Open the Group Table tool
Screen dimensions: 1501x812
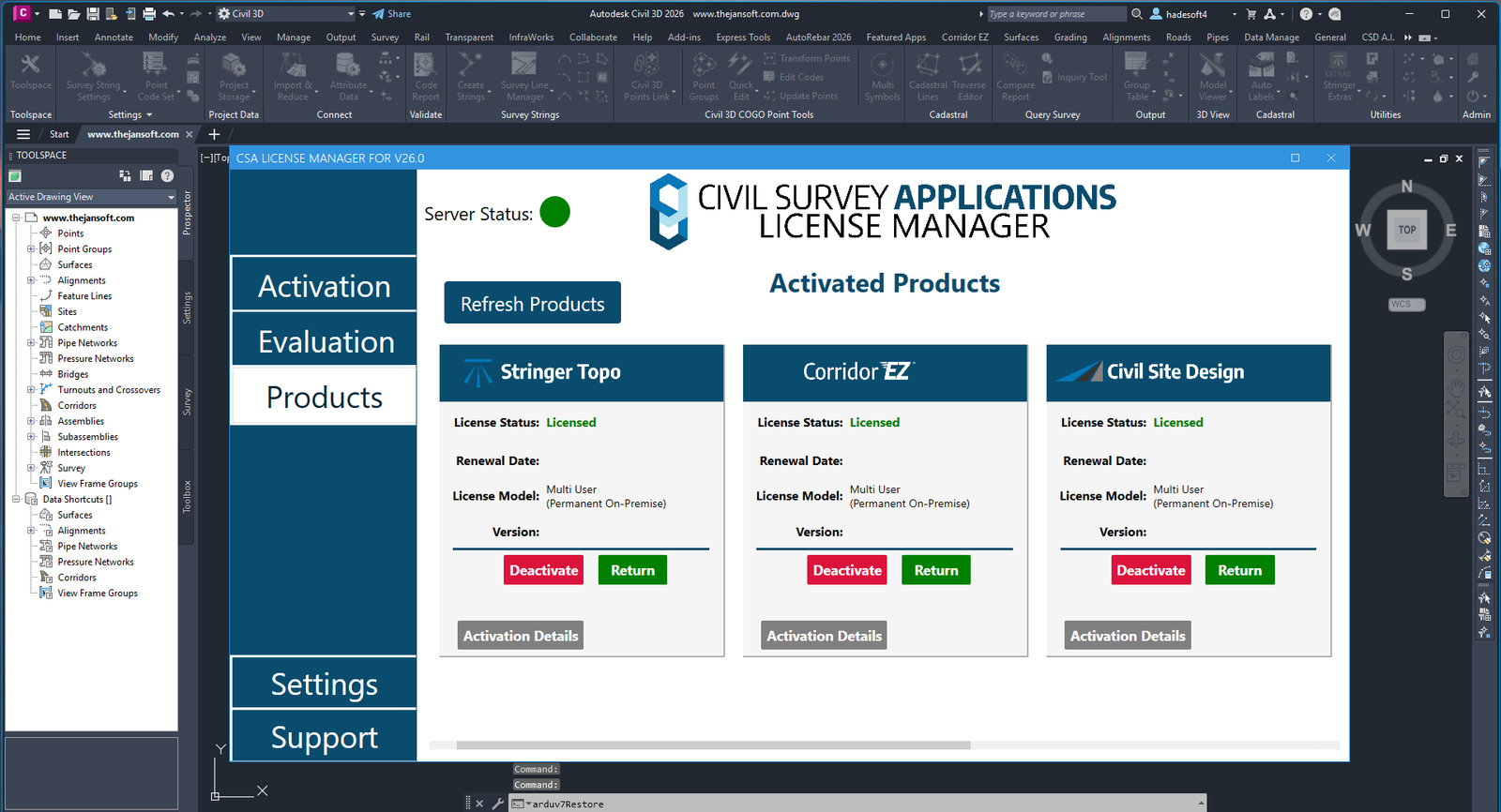point(1137,77)
